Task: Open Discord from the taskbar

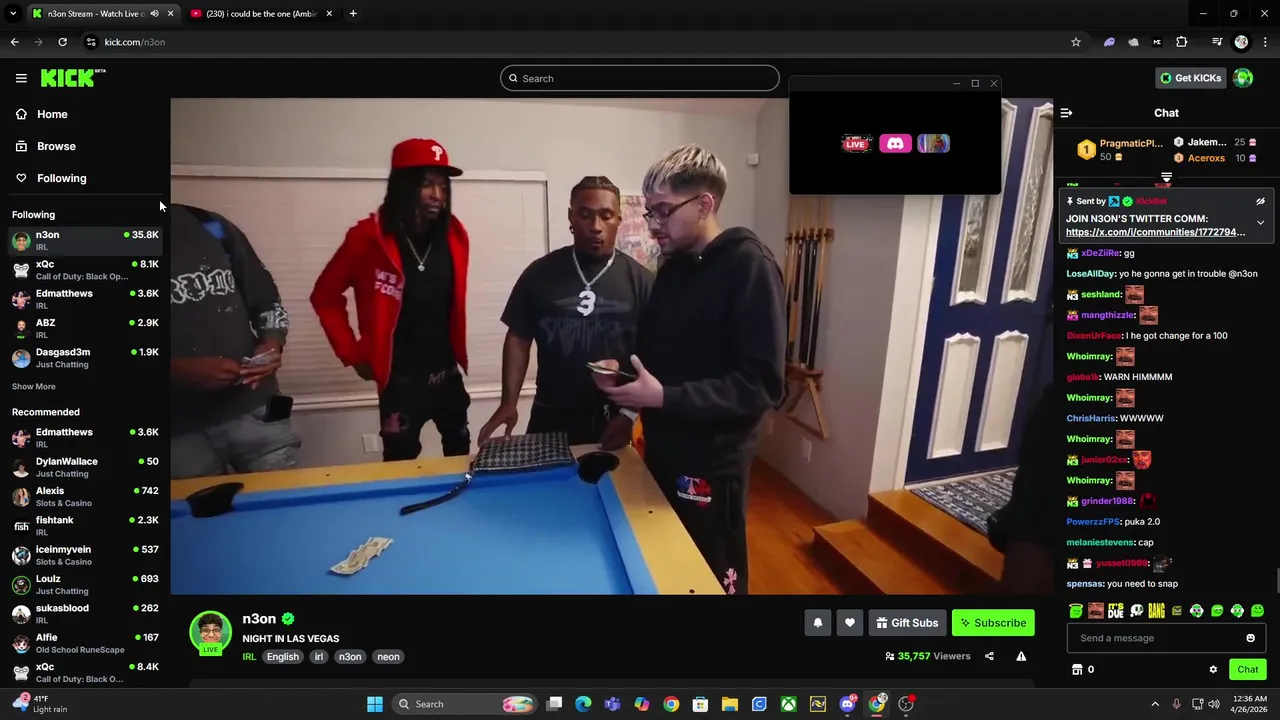Action: [848, 704]
